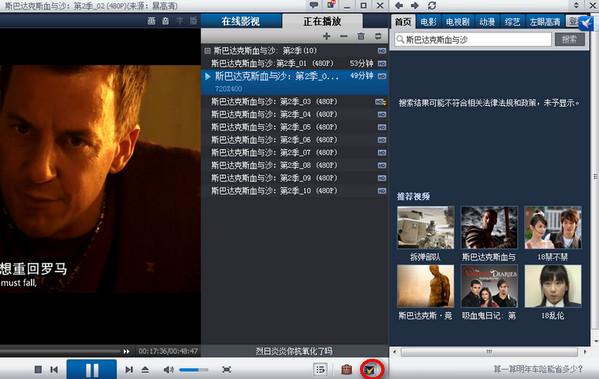
Task: Pause the video with the pause button
Action: [92, 369]
